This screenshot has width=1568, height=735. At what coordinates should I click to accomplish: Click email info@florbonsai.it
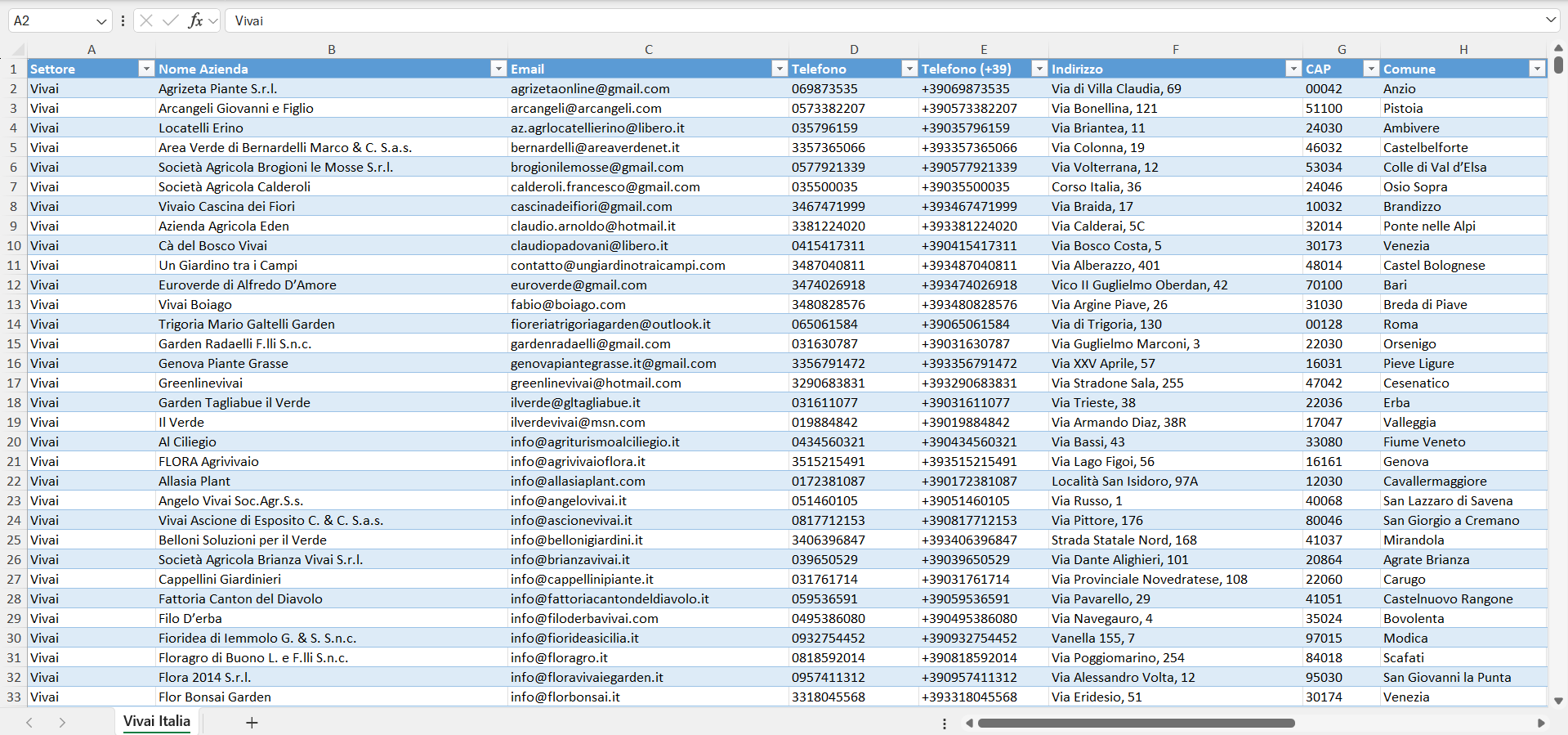[649, 697]
